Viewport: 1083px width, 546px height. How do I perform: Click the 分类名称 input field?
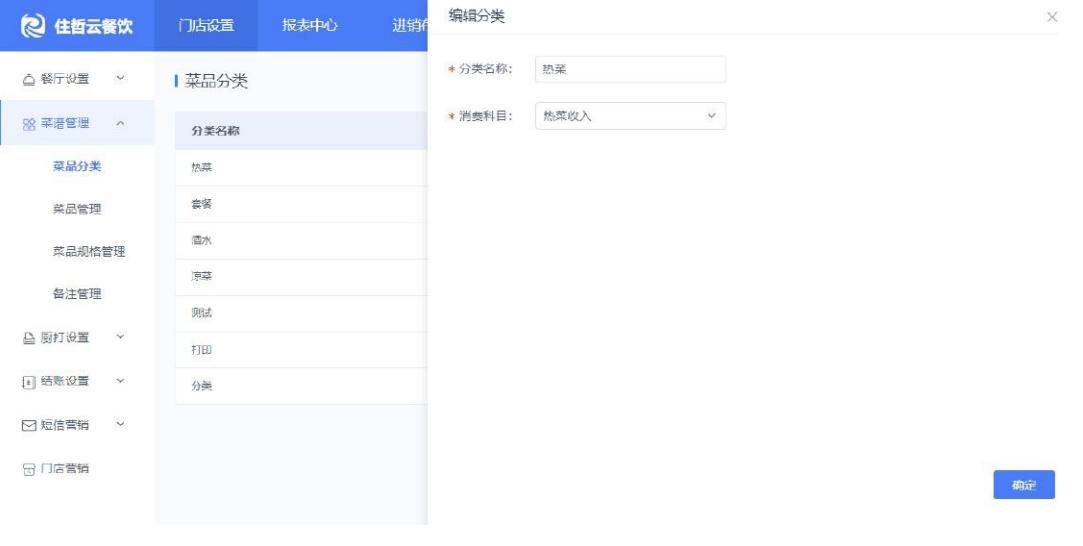click(x=630, y=69)
